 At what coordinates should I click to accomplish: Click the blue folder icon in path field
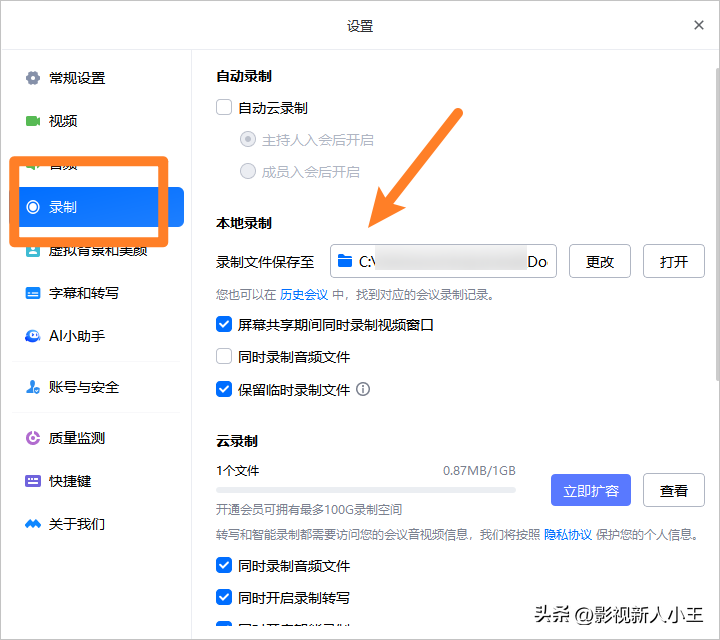coord(345,261)
